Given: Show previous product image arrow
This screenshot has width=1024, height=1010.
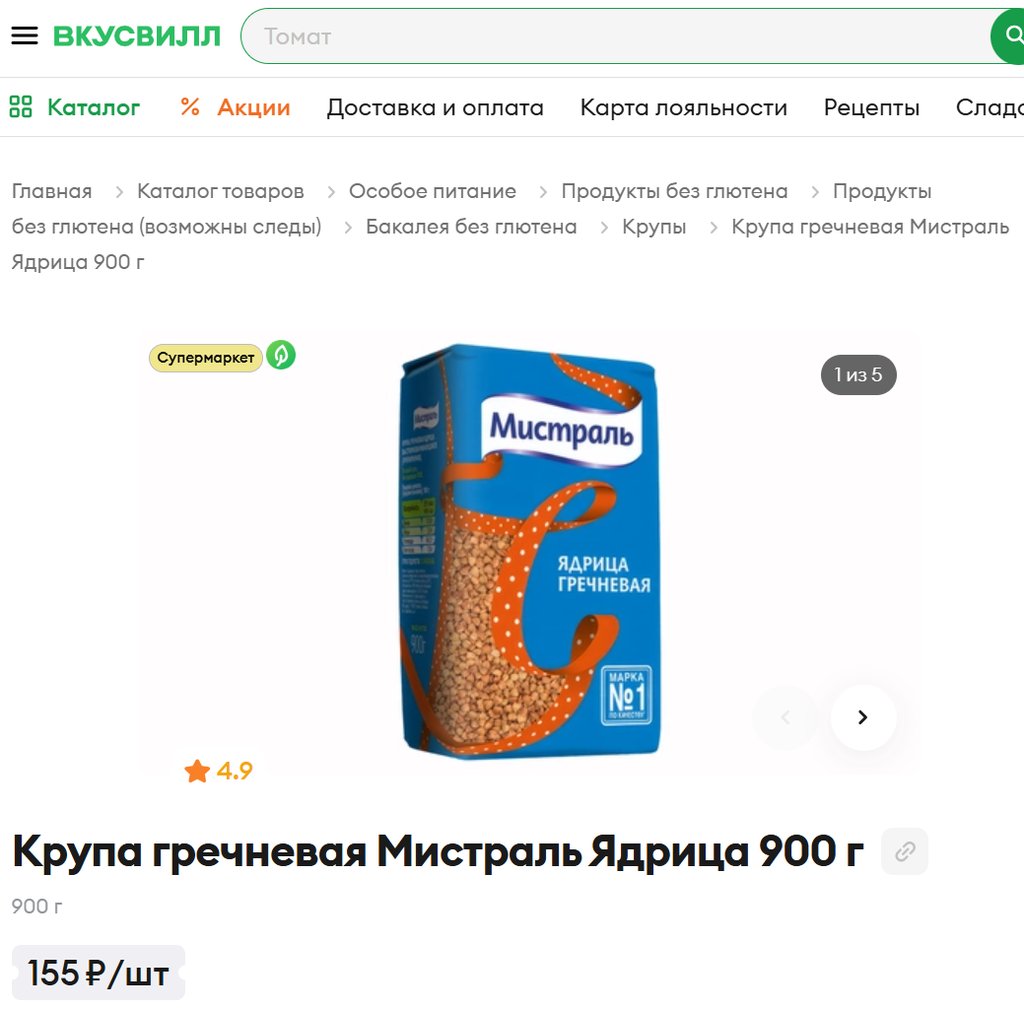Looking at the screenshot, I should coord(785,717).
